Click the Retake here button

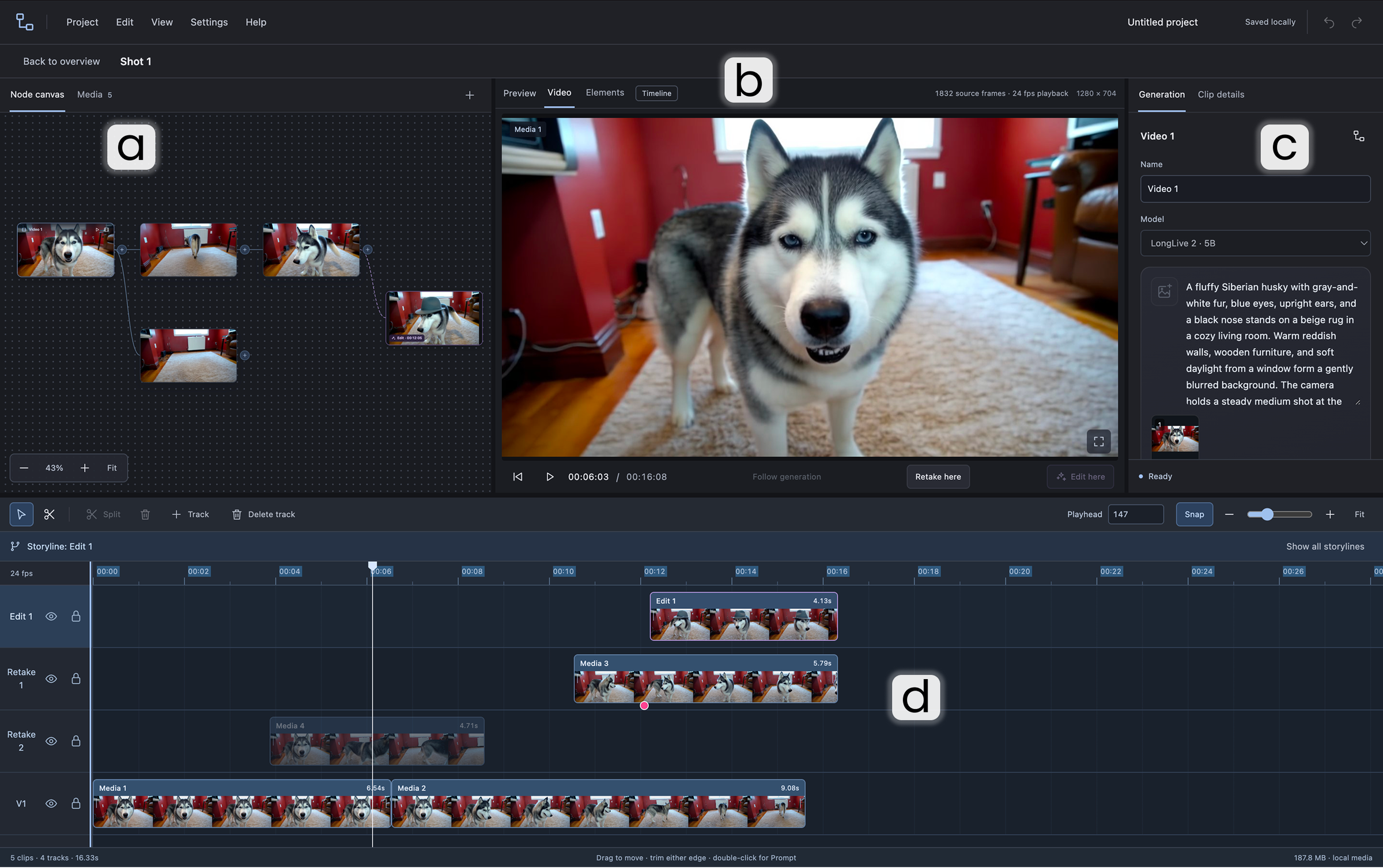[x=938, y=477]
